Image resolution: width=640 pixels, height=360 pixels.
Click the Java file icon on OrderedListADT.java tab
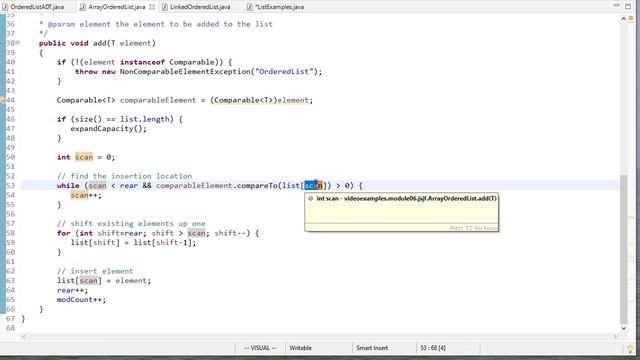coord(5,7)
